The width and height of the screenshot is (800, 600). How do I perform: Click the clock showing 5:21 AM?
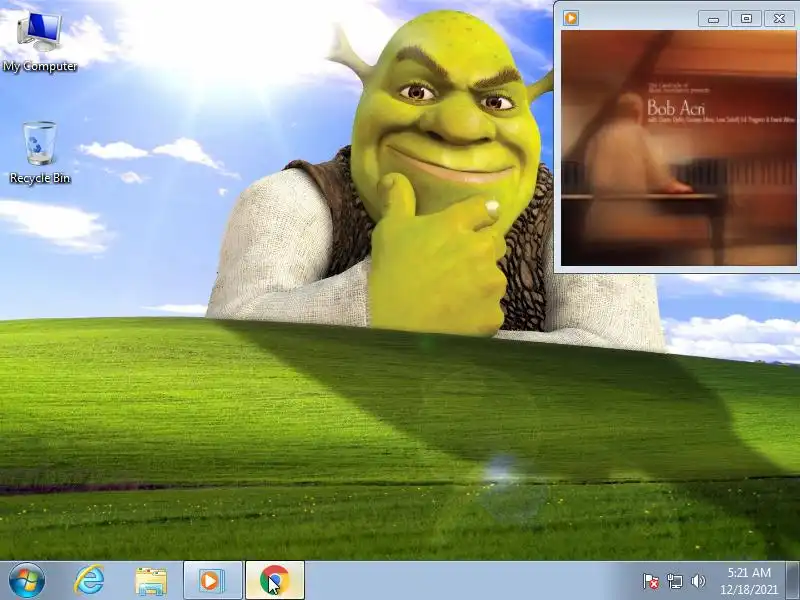(749, 572)
